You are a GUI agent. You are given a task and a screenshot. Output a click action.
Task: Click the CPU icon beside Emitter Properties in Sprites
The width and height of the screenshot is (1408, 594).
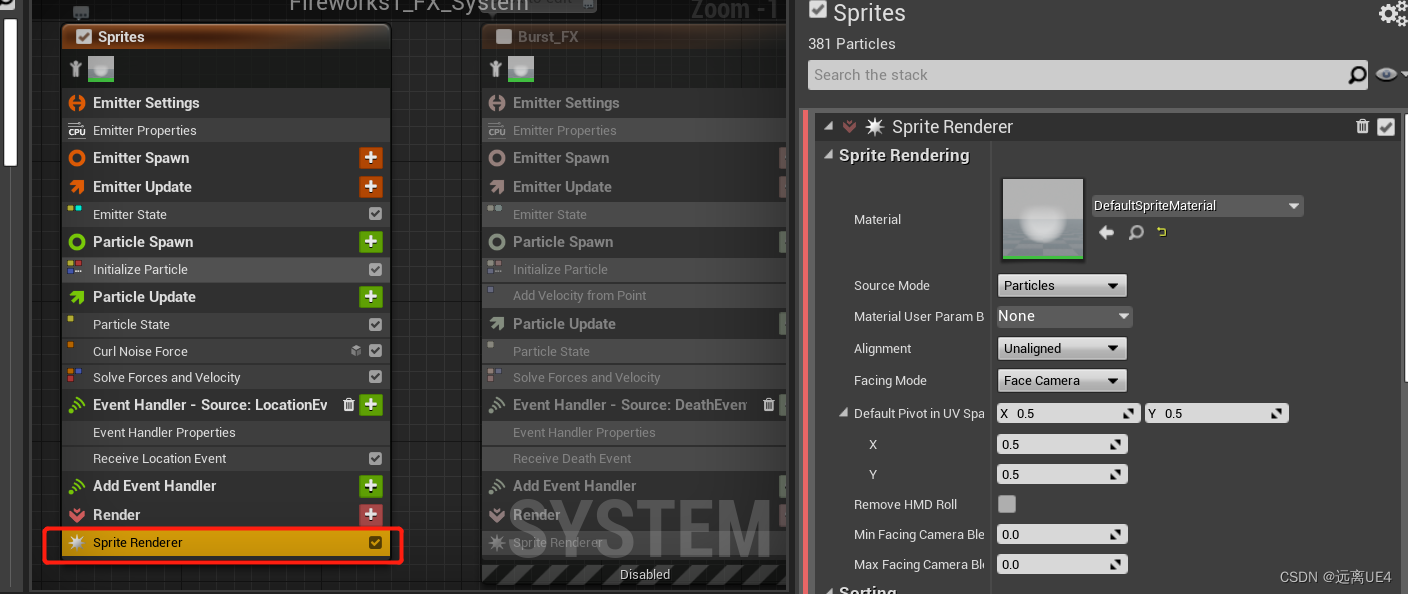(x=77, y=131)
